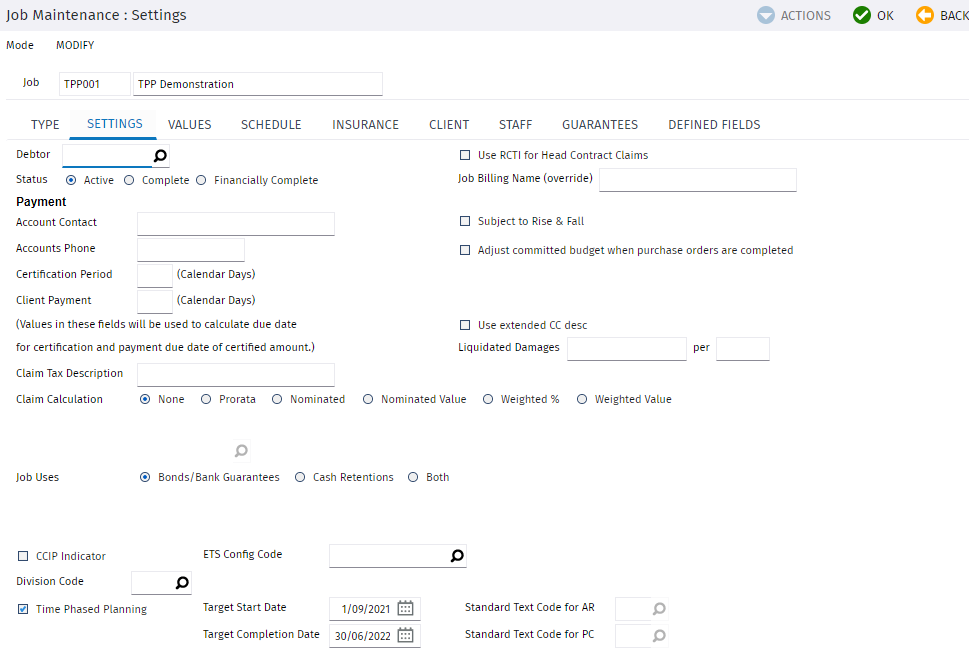This screenshot has height=652, width=969.
Task: Set Status to Complete
Action: tap(129, 180)
